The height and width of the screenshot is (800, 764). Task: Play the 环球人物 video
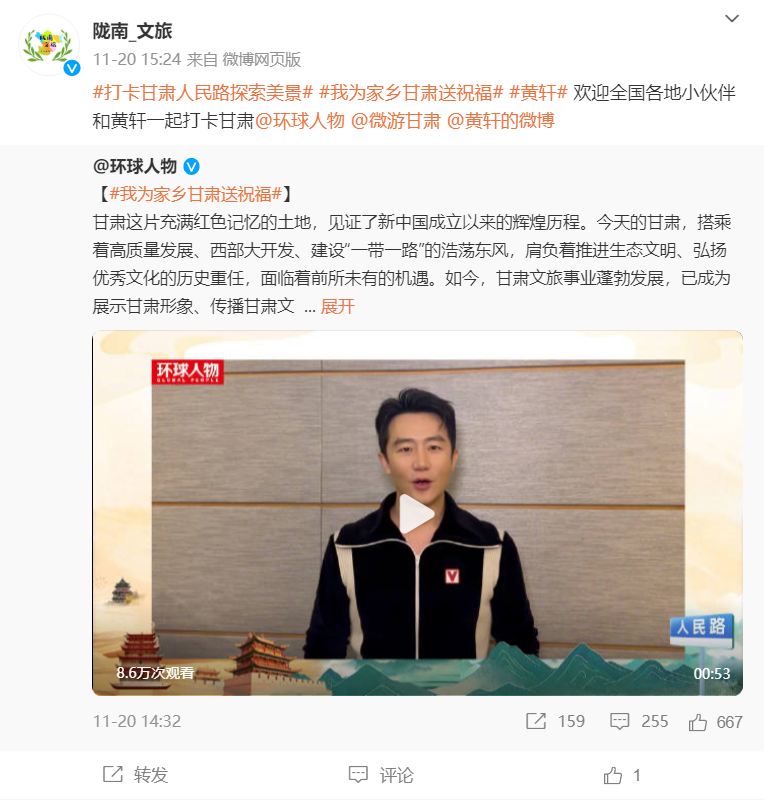coord(417,514)
